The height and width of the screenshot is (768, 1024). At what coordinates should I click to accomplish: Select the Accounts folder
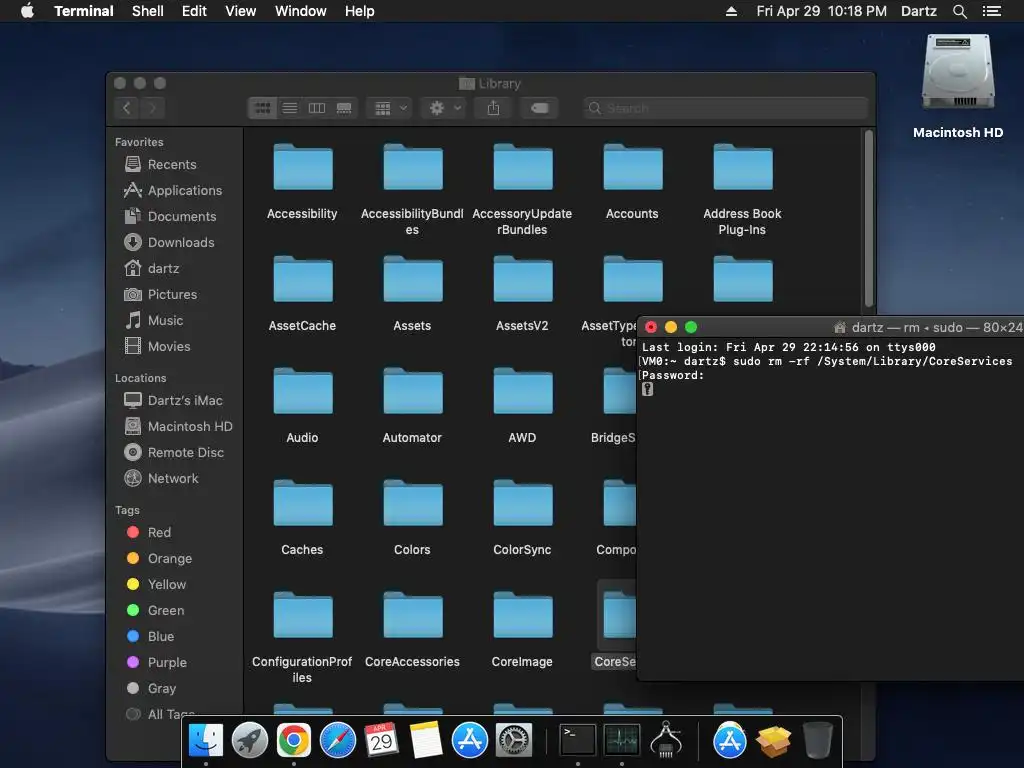(x=633, y=168)
